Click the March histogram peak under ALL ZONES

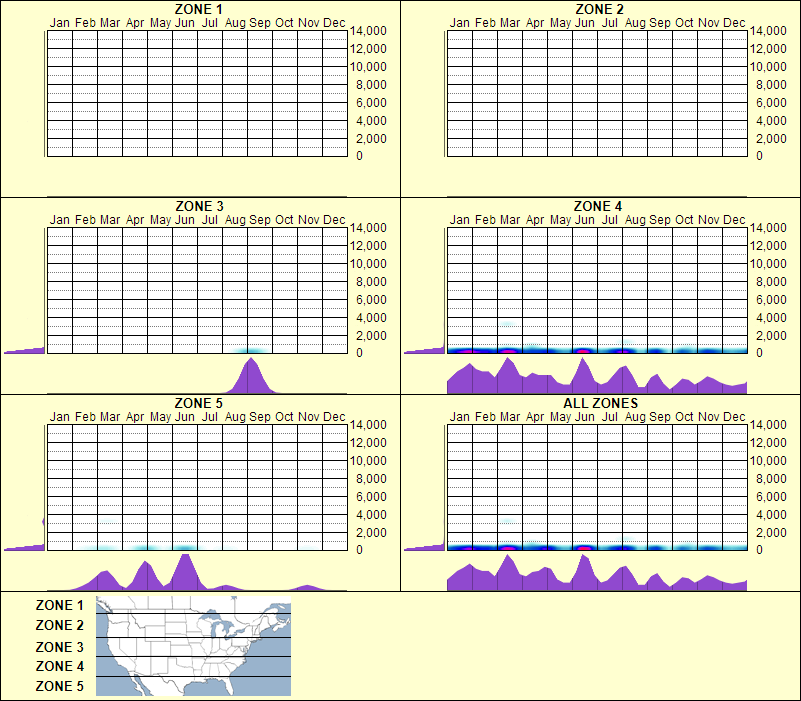tap(507, 572)
